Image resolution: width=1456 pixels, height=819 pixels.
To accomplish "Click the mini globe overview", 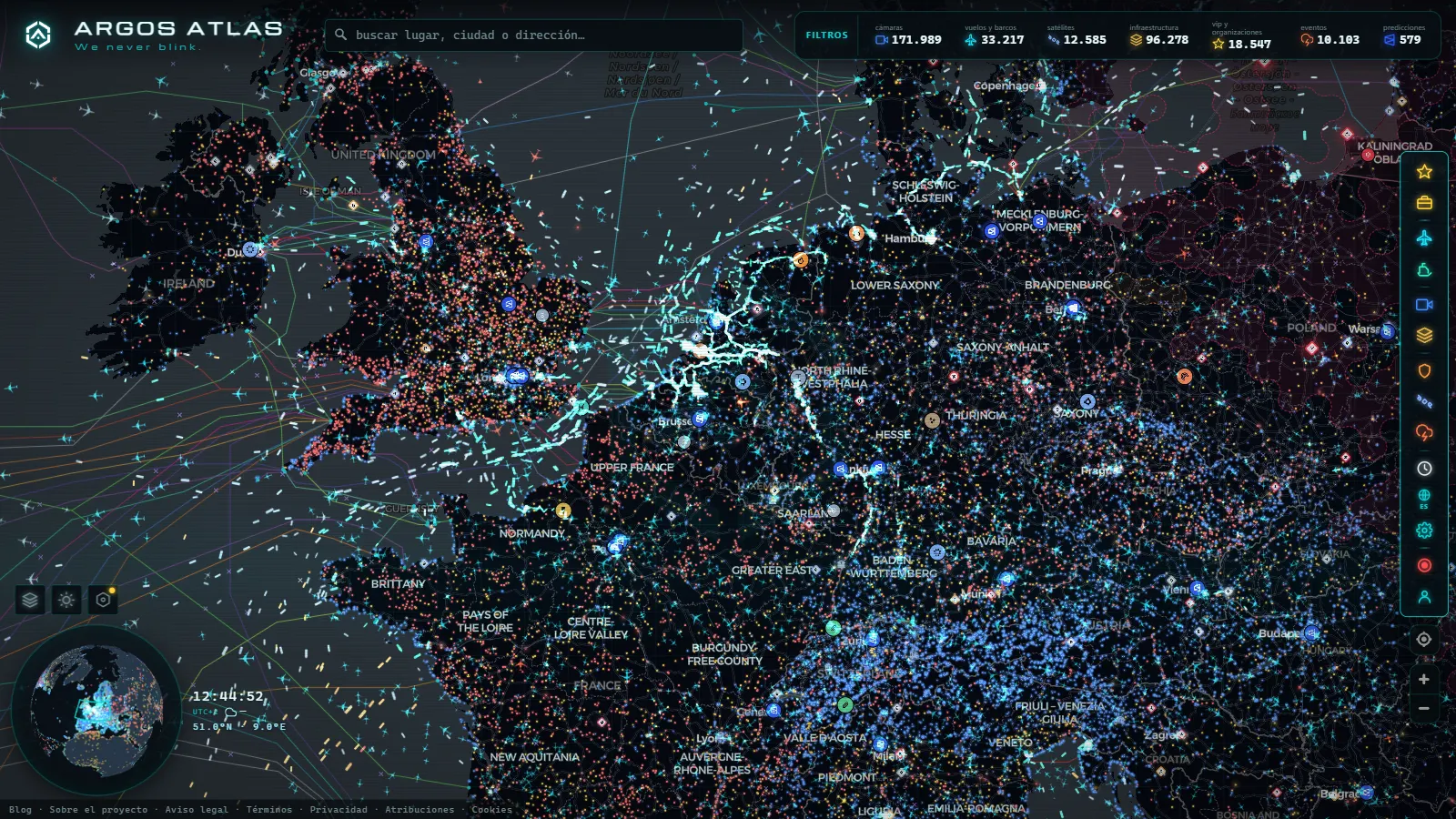I will click(96, 709).
